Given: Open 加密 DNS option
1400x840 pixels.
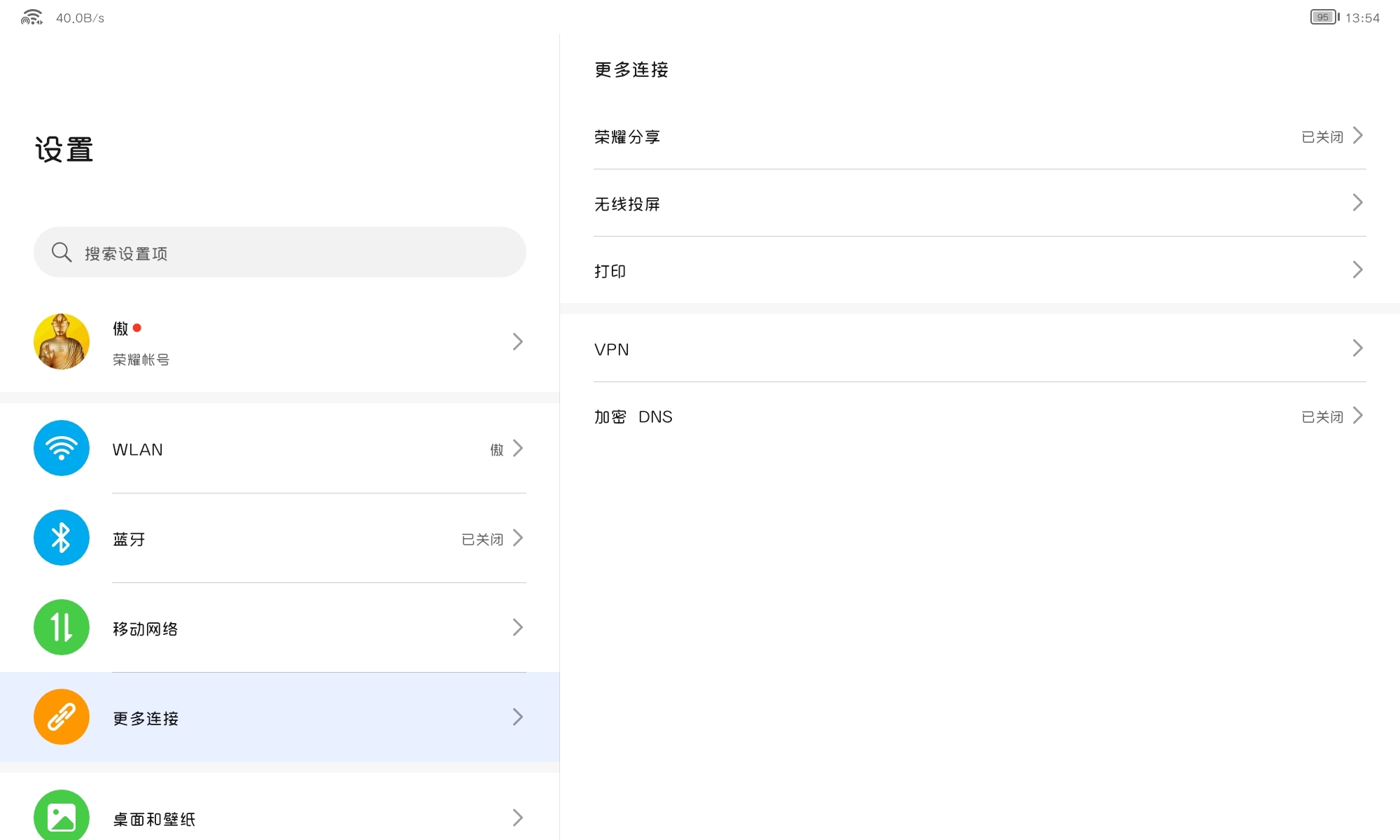Looking at the screenshot, I should (980, 416).
